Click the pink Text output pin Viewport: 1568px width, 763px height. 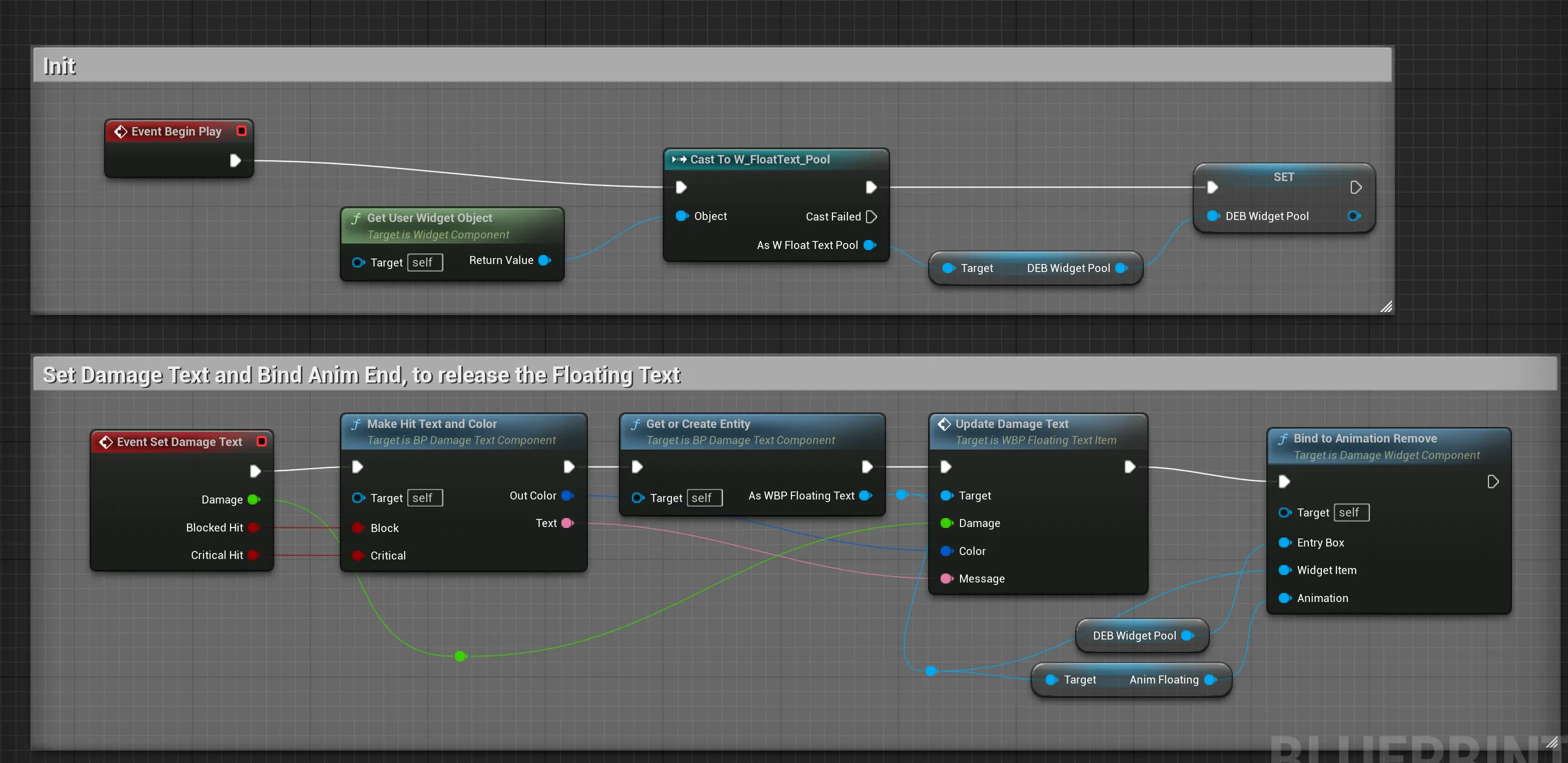[x=567, y=523]
